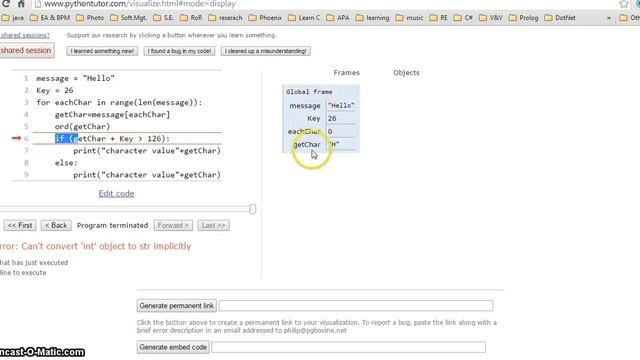Click the Forward > button

tap(173, 225)
